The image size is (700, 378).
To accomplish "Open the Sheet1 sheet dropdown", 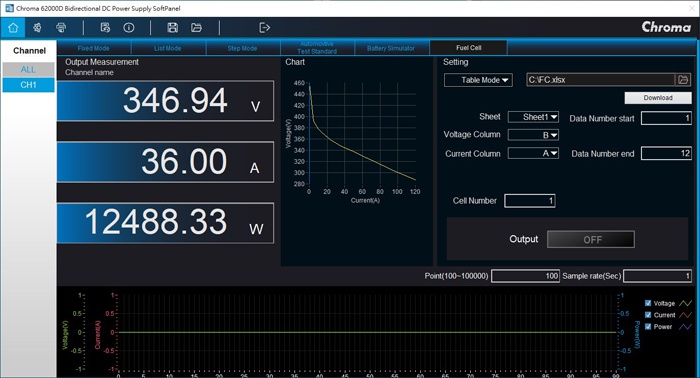I will 533,117.
